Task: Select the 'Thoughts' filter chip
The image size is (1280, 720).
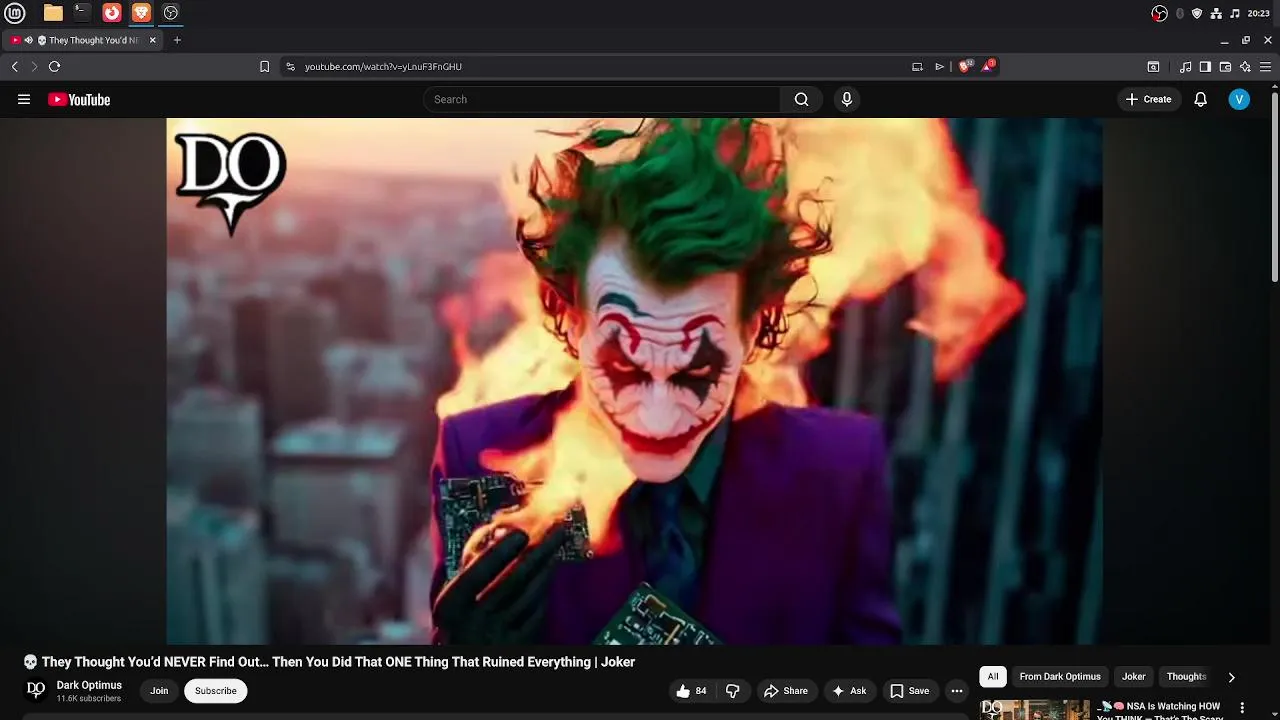Action: (x=1186, y=677)
